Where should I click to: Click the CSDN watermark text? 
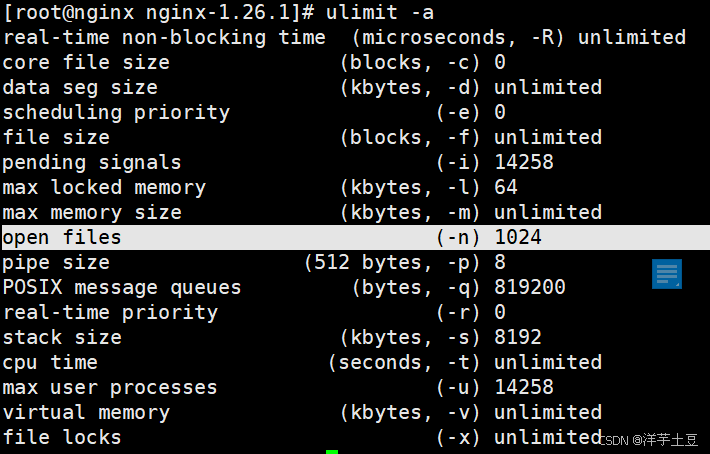coord(648,440)
